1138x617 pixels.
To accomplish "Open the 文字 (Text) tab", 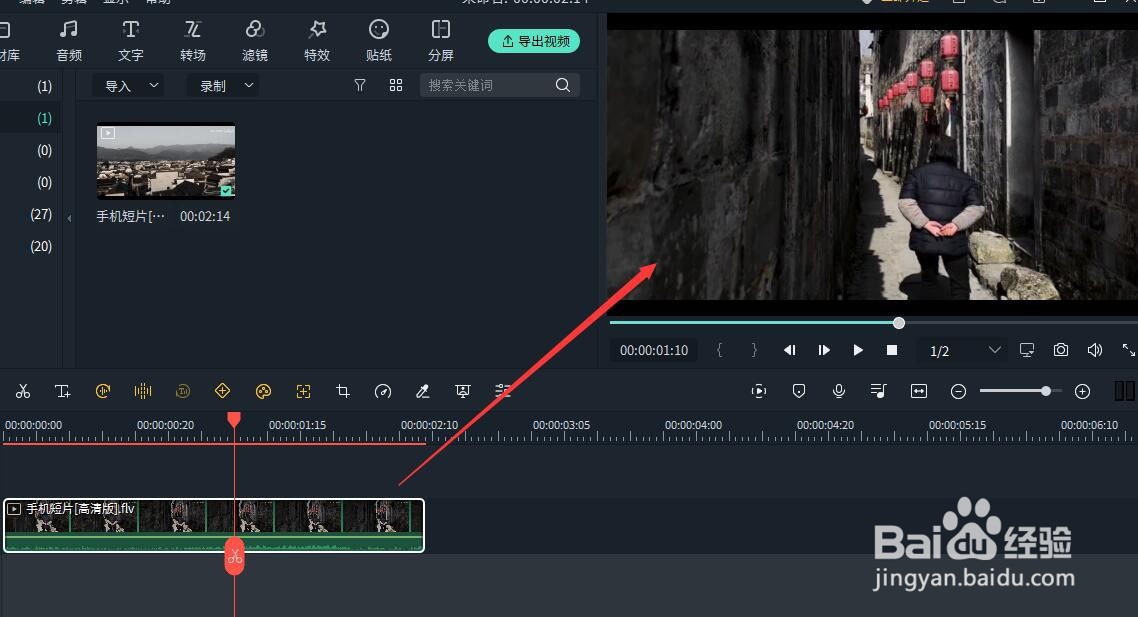I will click(131, 41).
